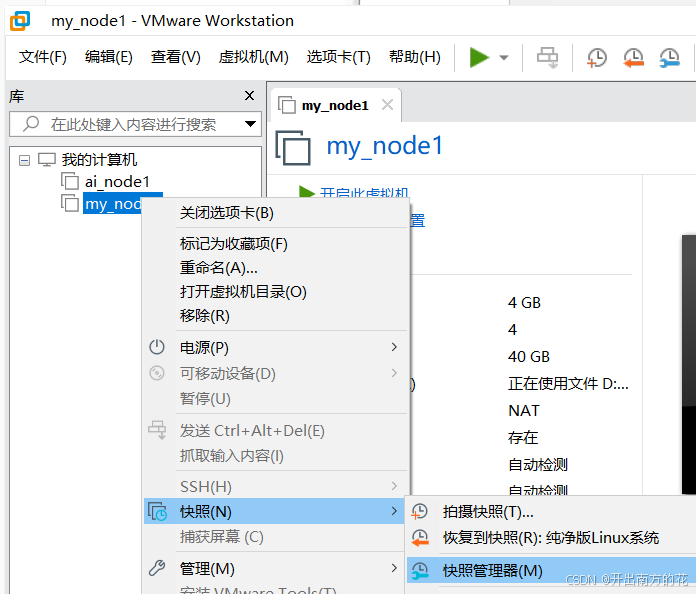This screenshot has width=696, height=594.
Task: Click the green power-on play button
Action: [x=479, y=57]
